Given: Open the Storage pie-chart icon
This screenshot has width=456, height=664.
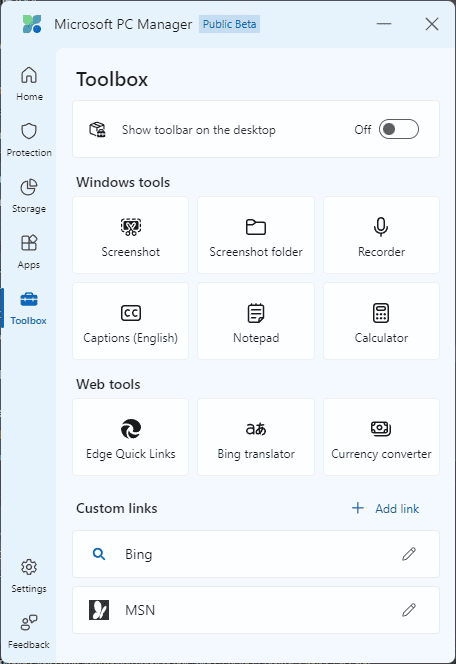Looking at the screenshot, I should click(x=29, y=187).
